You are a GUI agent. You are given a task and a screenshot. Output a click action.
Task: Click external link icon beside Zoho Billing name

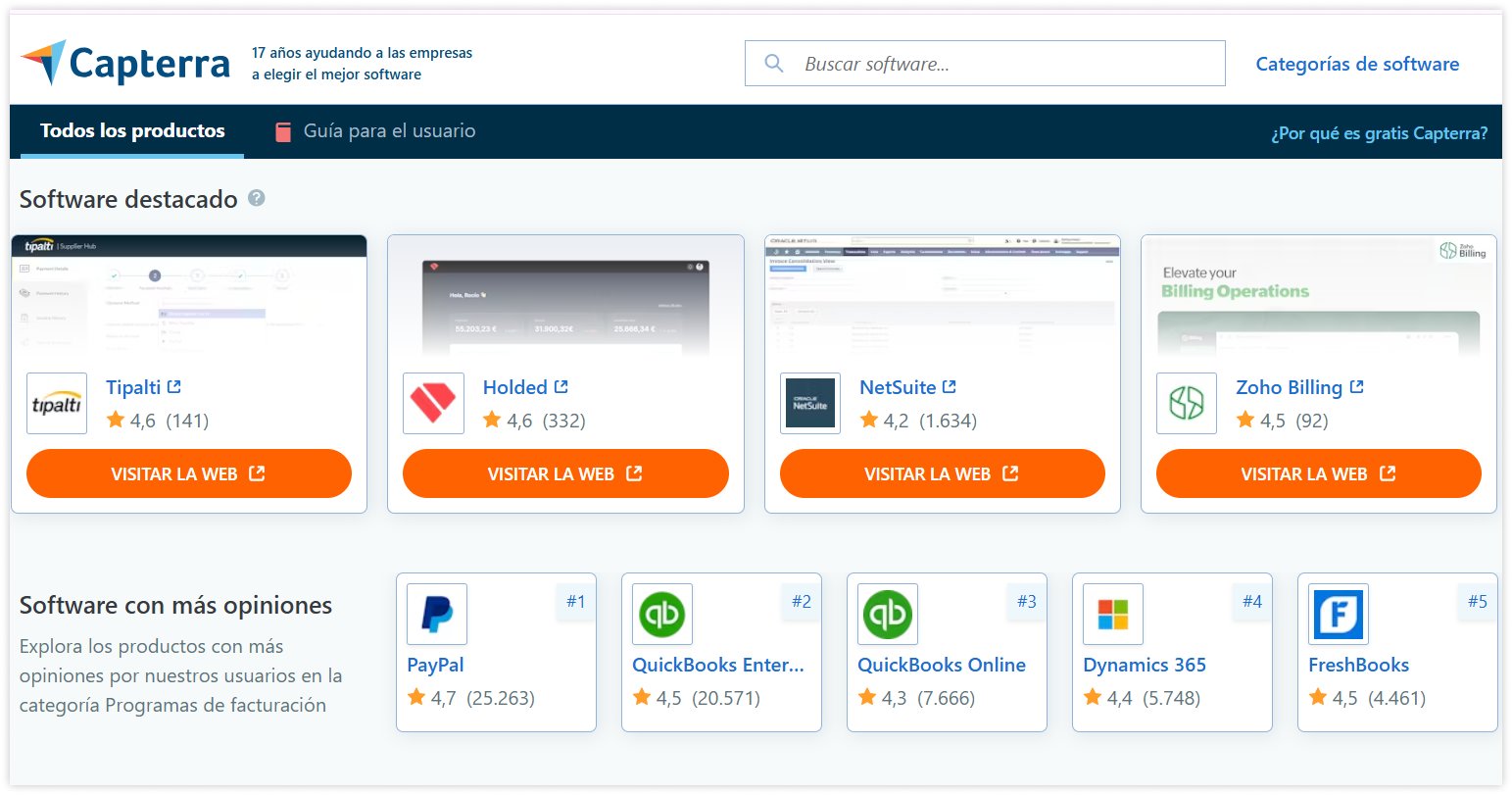pos(1356,387)
